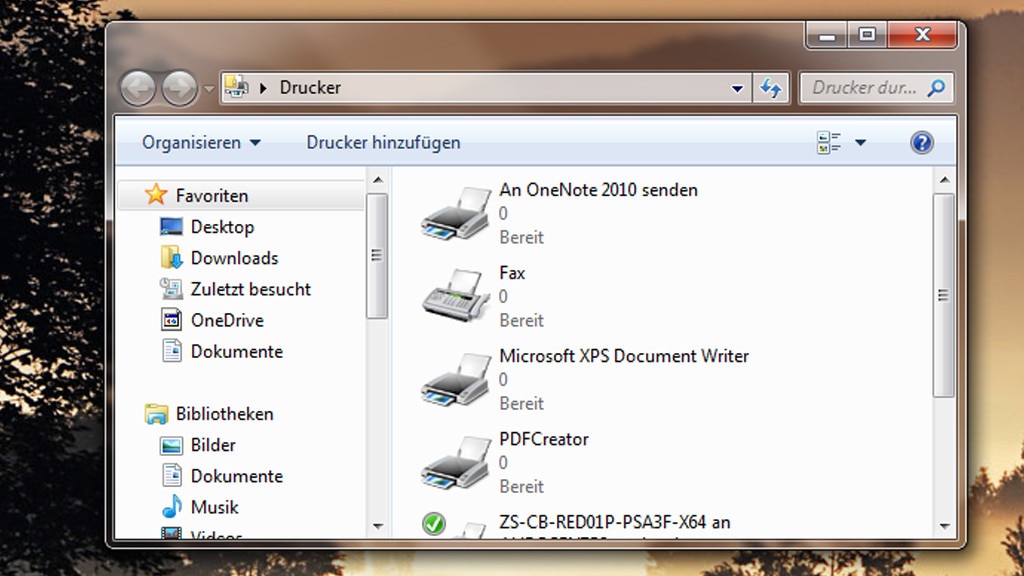Click the Fax machine icon

tap(456, 295)
